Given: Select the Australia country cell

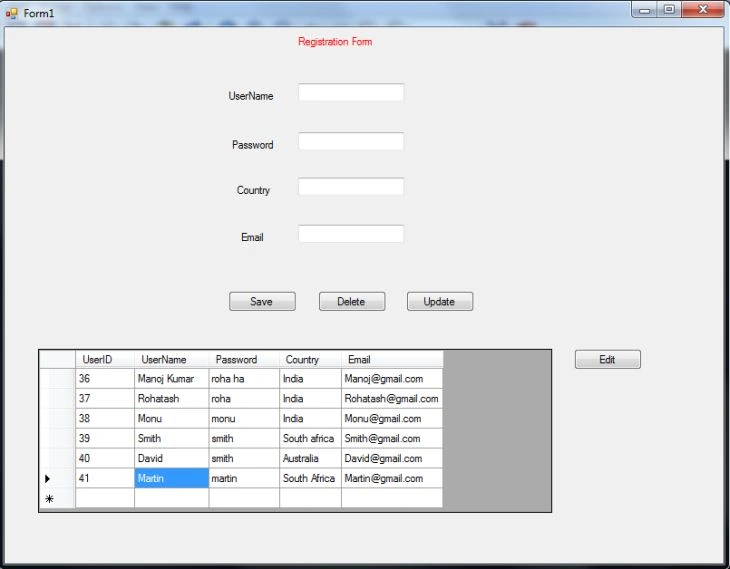Looking at the screenshot, I should click(x=310, y=458).
